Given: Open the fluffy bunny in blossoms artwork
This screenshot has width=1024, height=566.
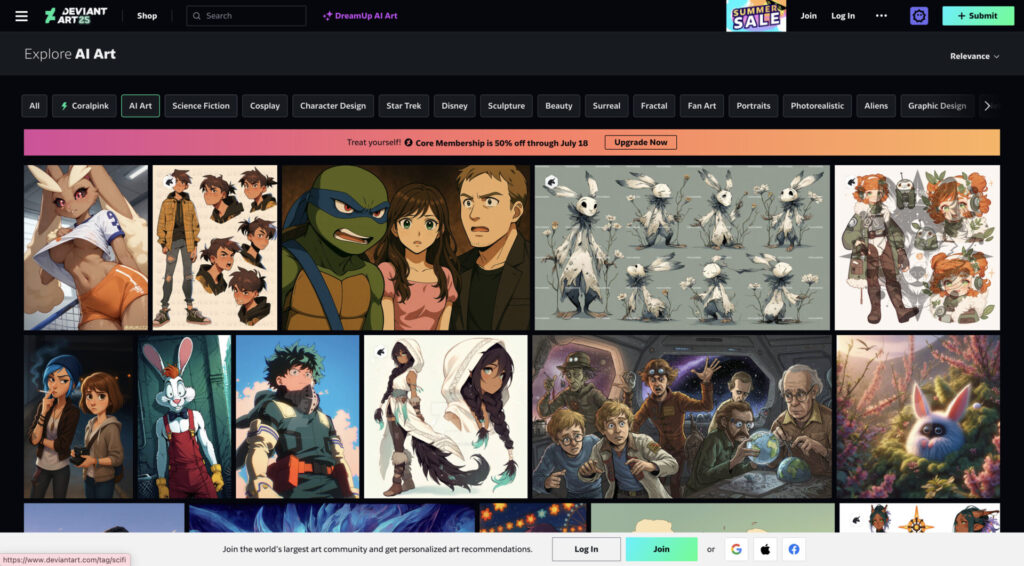Looking at the screenshot, I should [918, 417].
